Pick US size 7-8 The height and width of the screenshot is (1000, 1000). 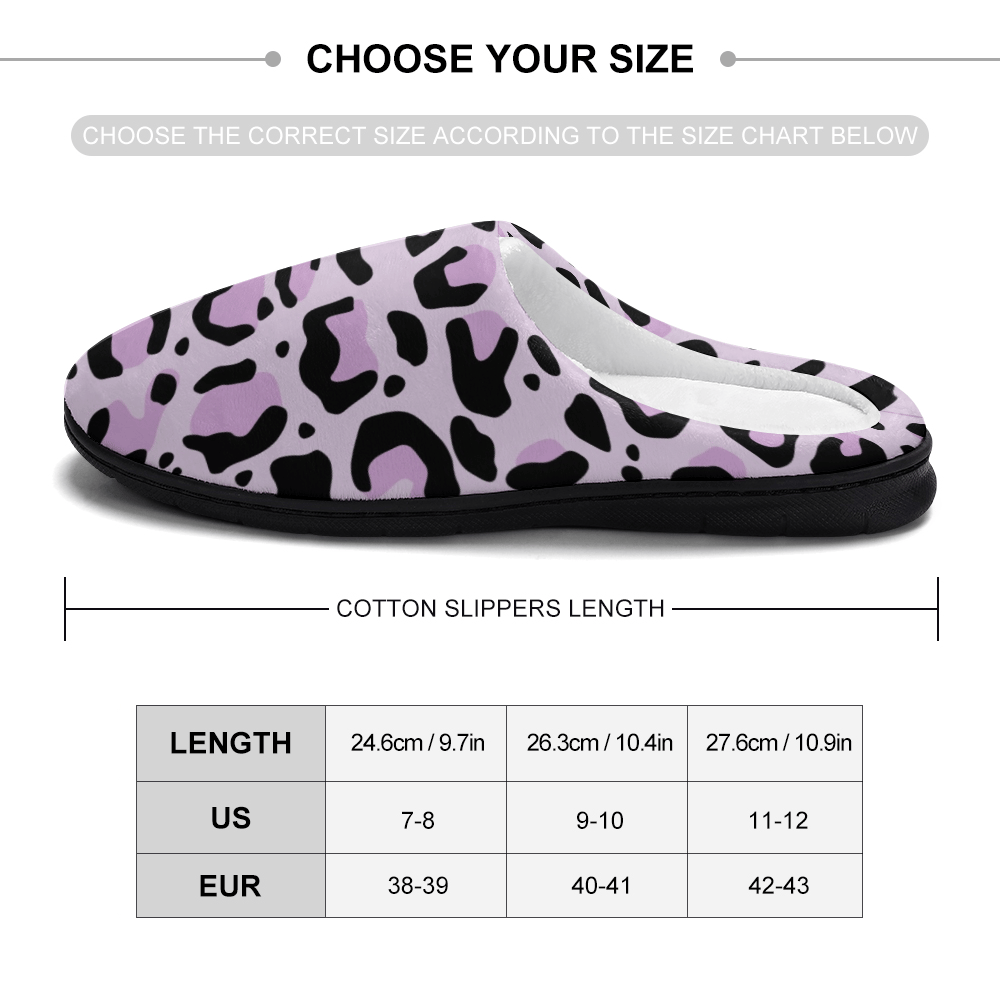pyautogui.click(x=417, y=820)
